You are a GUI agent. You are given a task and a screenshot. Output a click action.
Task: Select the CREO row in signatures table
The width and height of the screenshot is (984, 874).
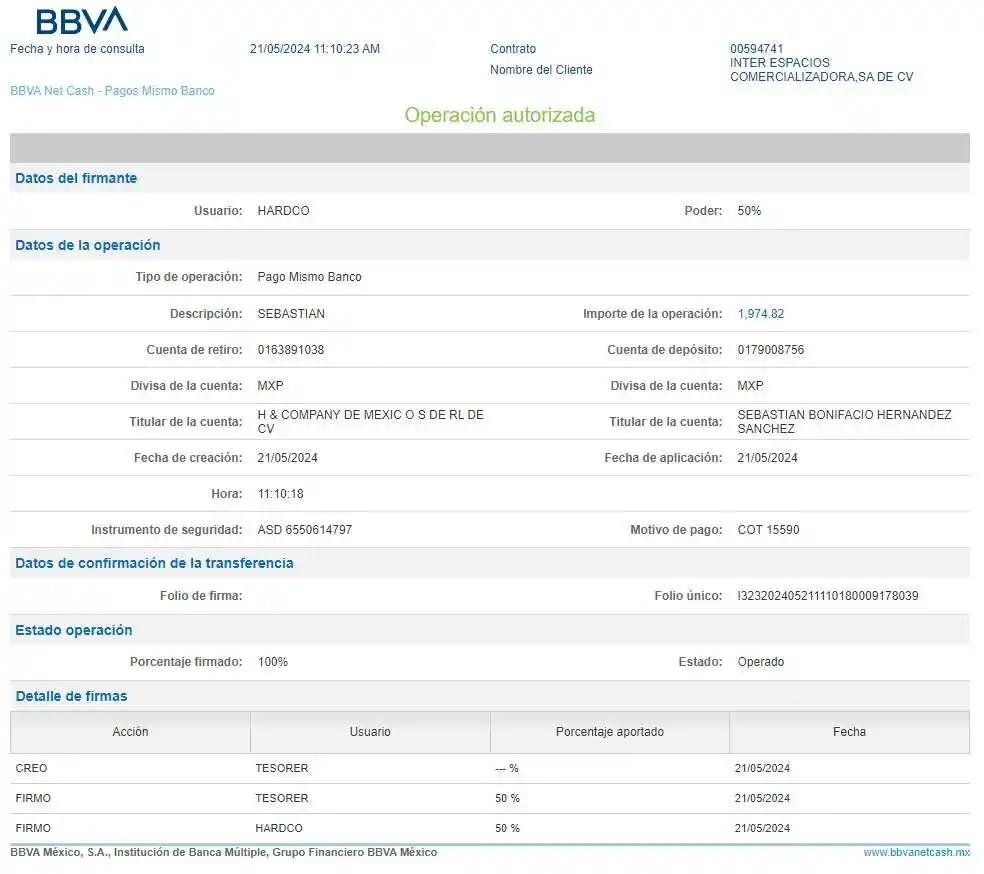(x=32, y=768)
